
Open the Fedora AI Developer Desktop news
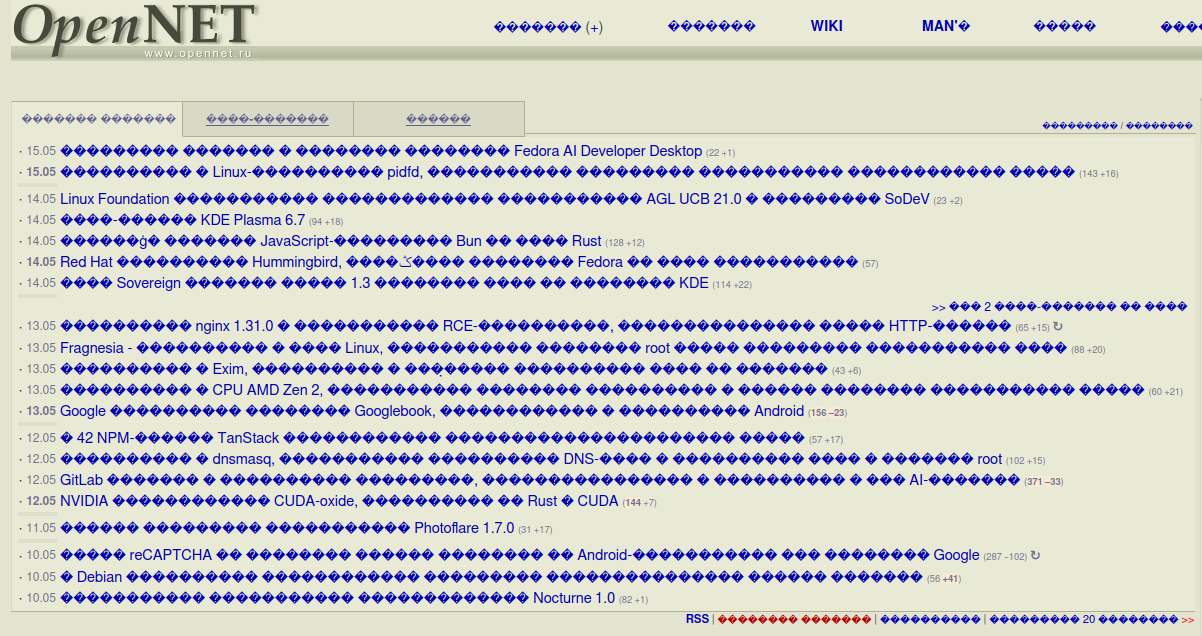[381, 151]
